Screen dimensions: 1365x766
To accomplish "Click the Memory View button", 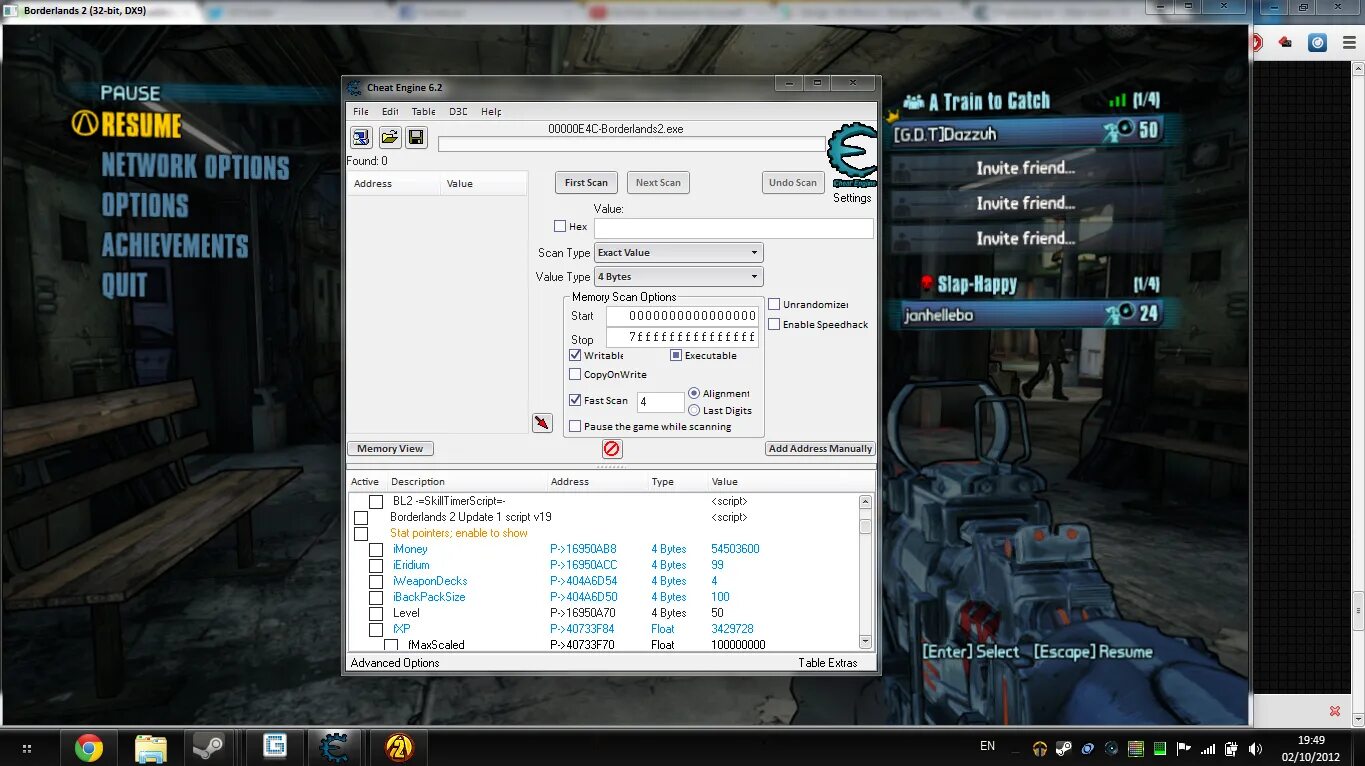I will (390, 448).
